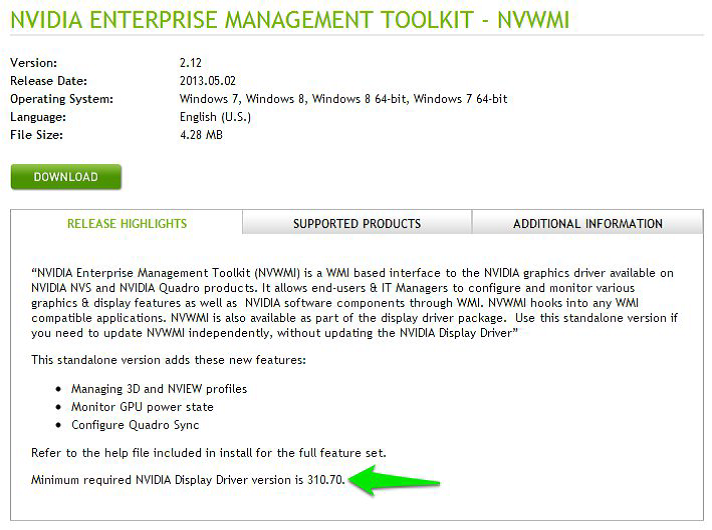Click the Monitor GPU power state bullet
Viewport: 712px width, 530px height.
point(142,407)
